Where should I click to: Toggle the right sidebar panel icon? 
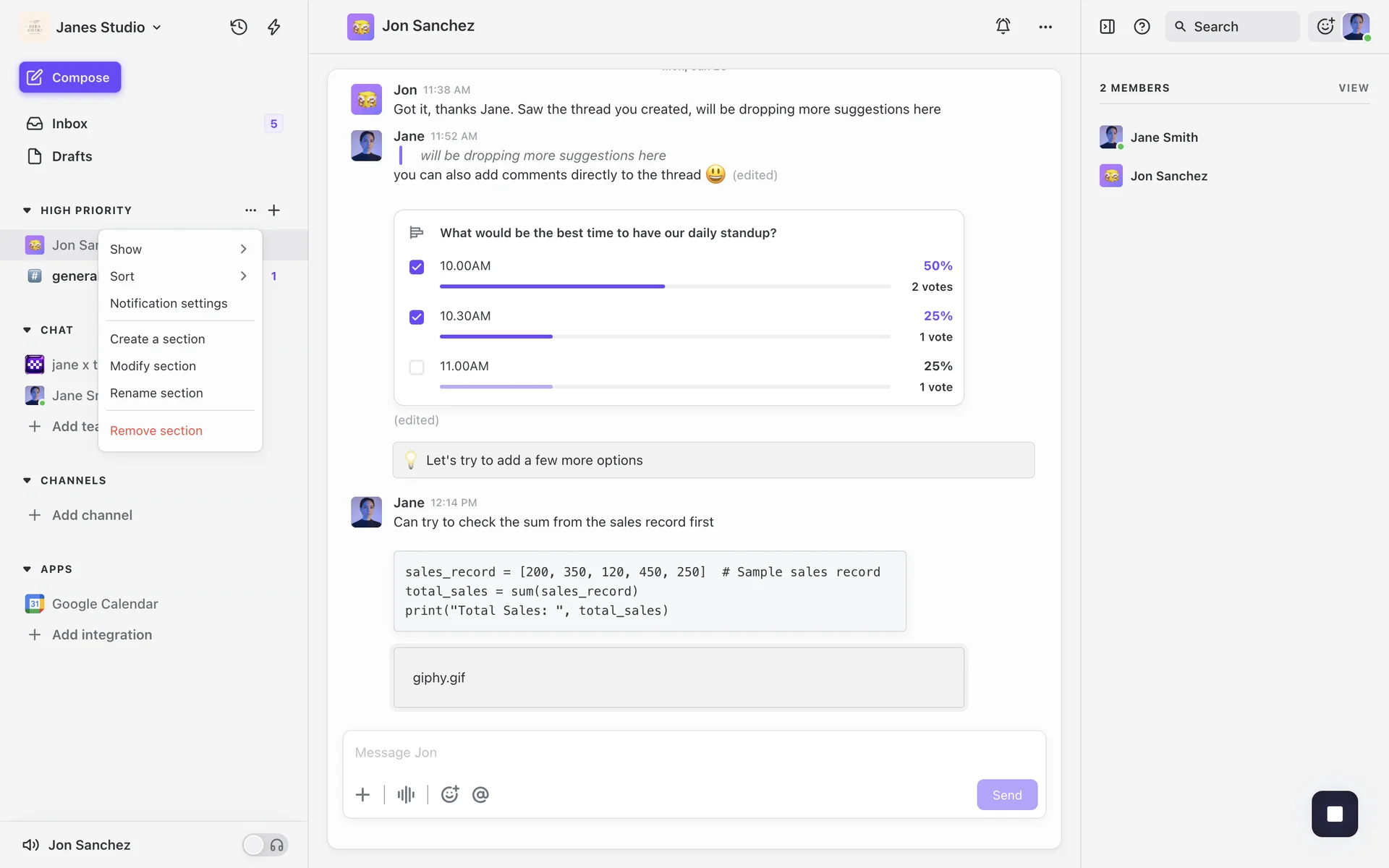1107,27
